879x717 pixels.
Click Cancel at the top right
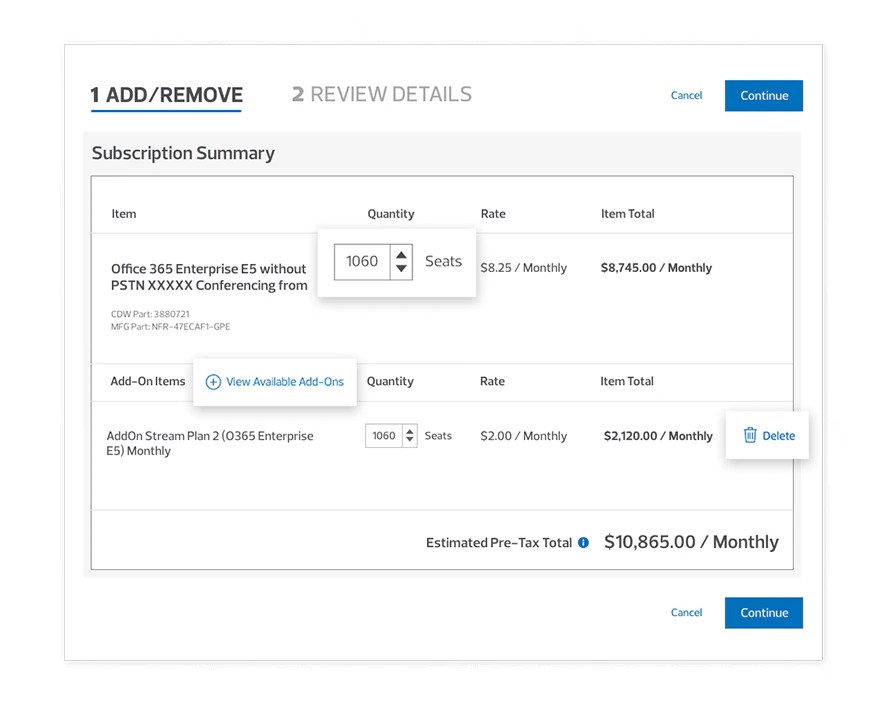pyautogui.click(x=686, y=95)
